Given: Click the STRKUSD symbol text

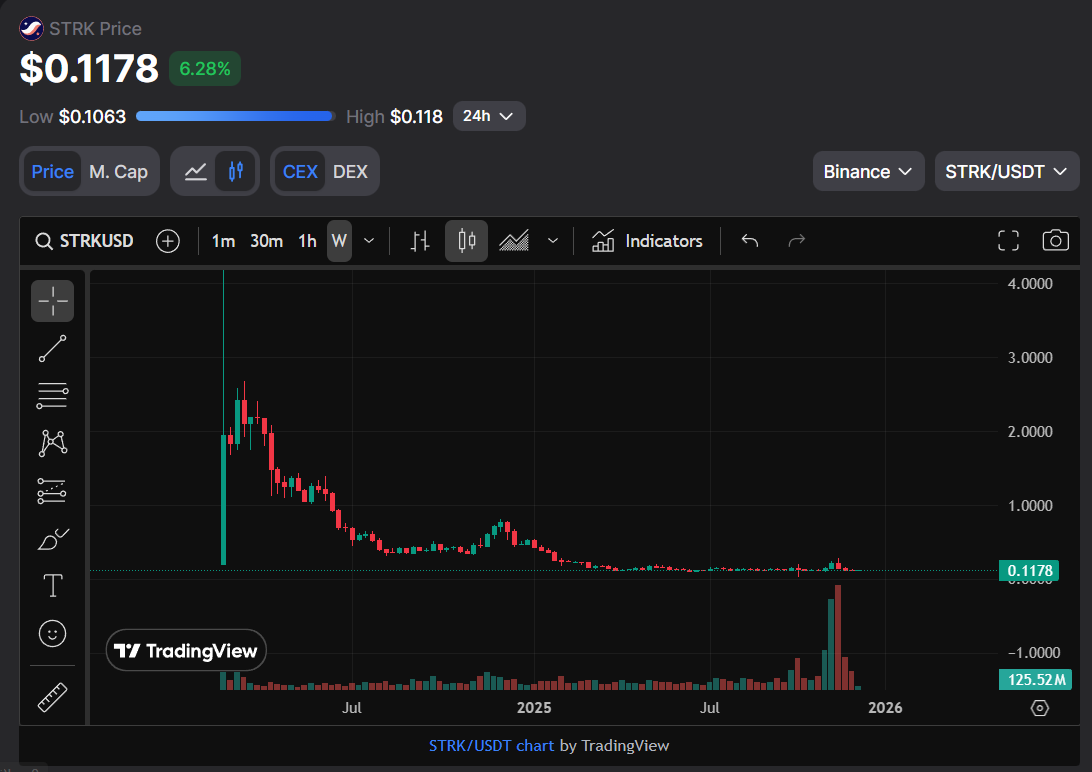Looking at the screenshot, I should point(96,241).
